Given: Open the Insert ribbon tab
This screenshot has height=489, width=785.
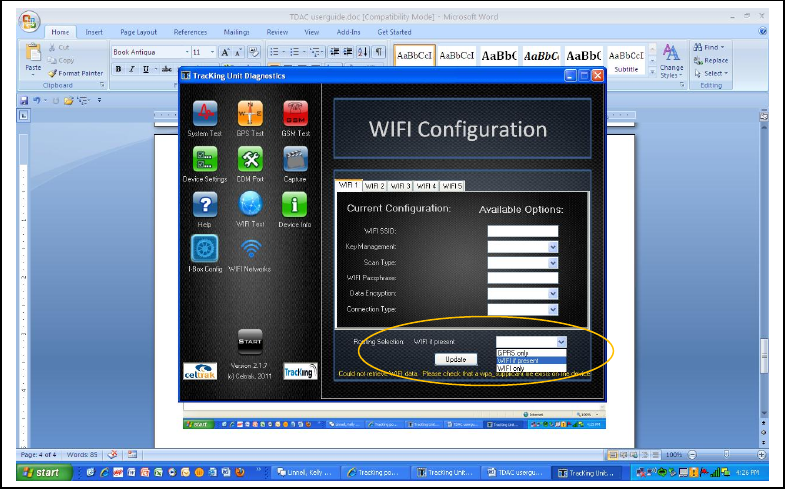Looking at the screenshot, I should [94, 32].
